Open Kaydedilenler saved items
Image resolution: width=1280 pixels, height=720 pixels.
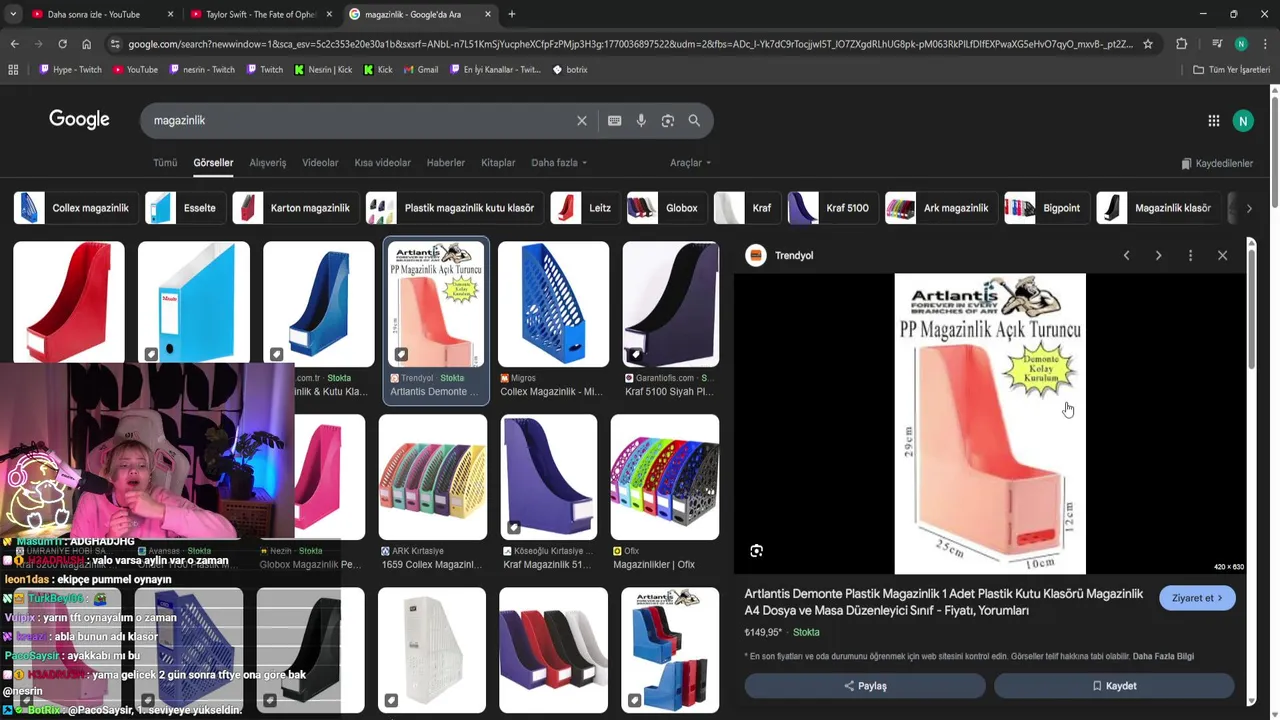[1217, 163]
